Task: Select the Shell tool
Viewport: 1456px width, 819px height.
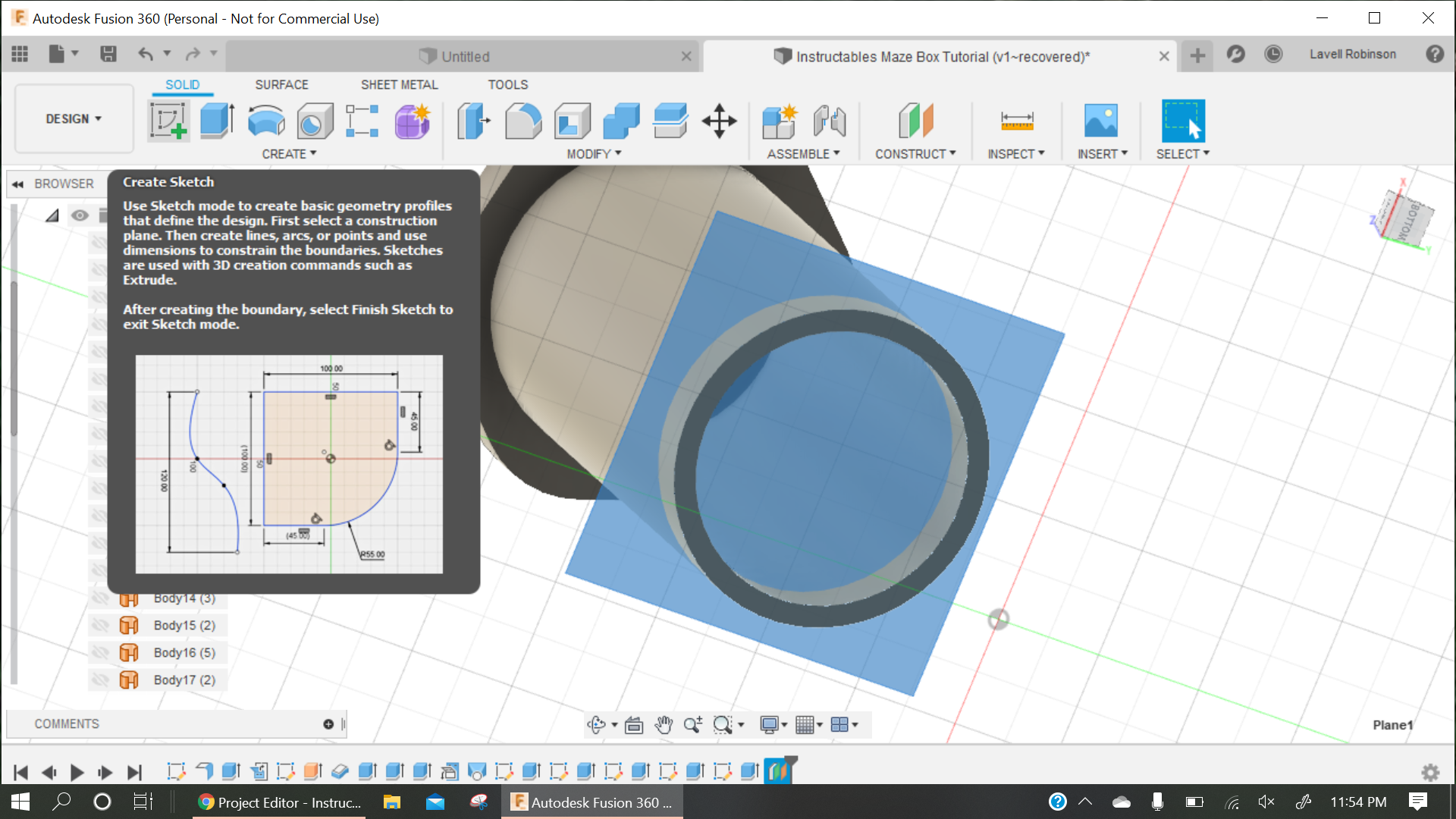Action: click(x=573, y=121)
